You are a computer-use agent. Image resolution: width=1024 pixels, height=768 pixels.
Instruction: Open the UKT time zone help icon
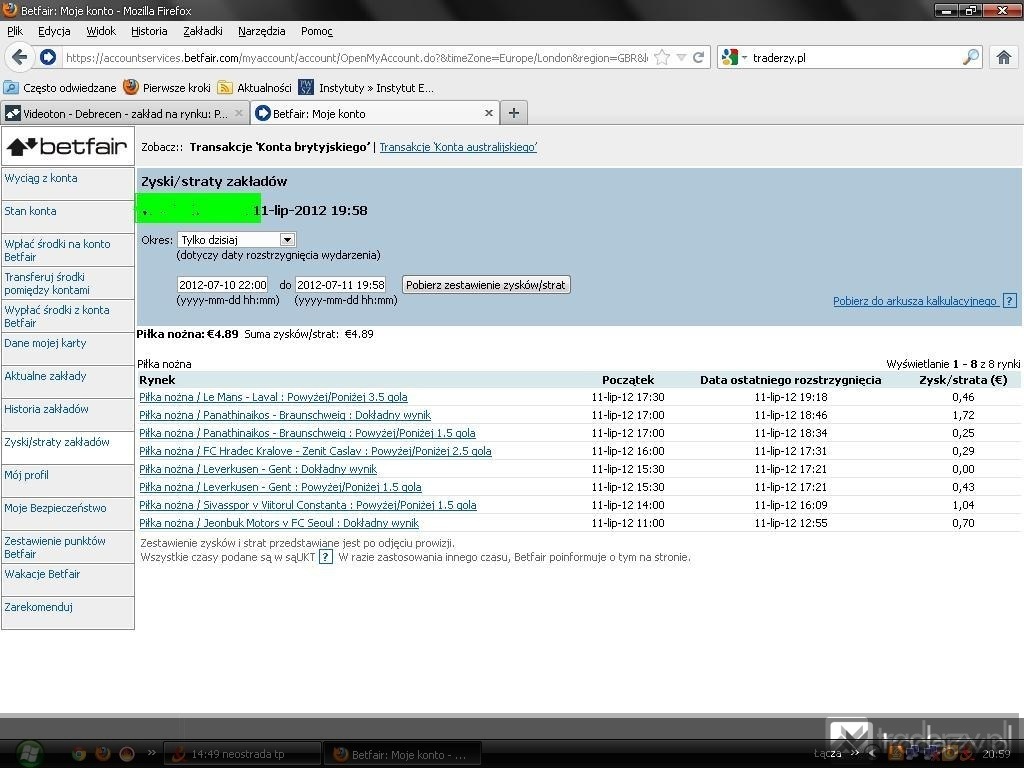326,557
